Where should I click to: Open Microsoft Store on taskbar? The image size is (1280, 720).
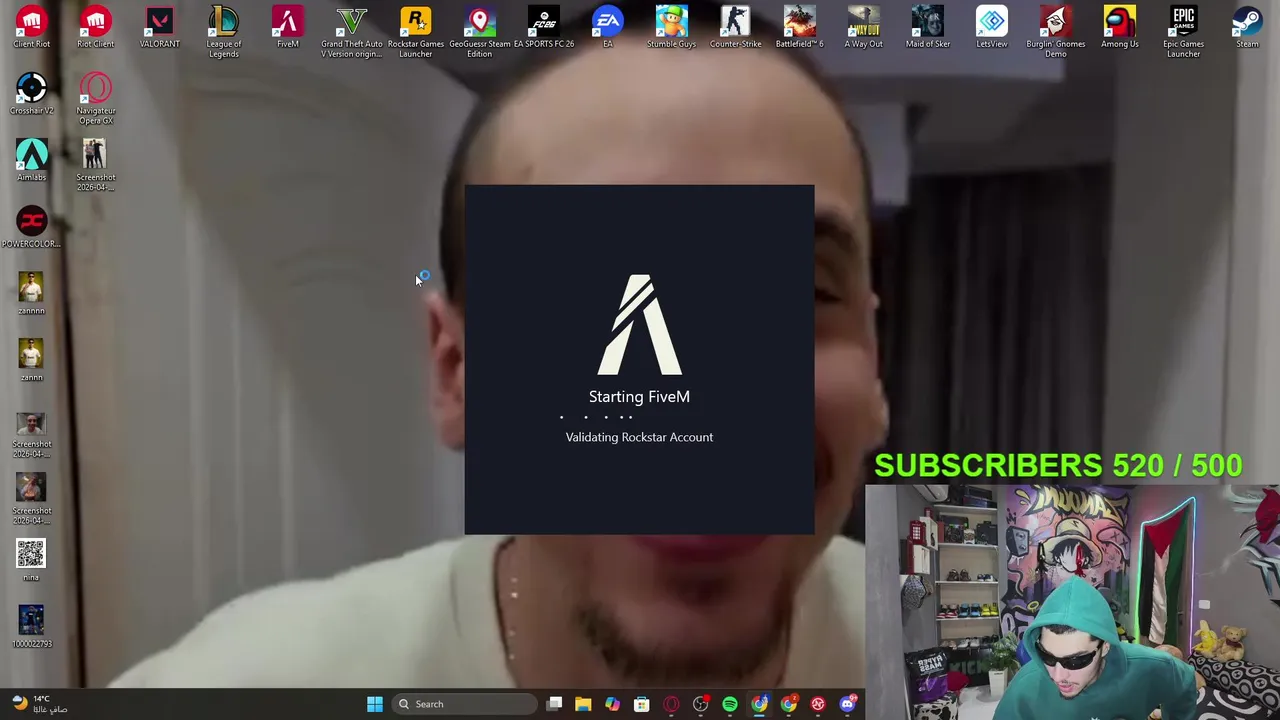[x=641, y=704]
